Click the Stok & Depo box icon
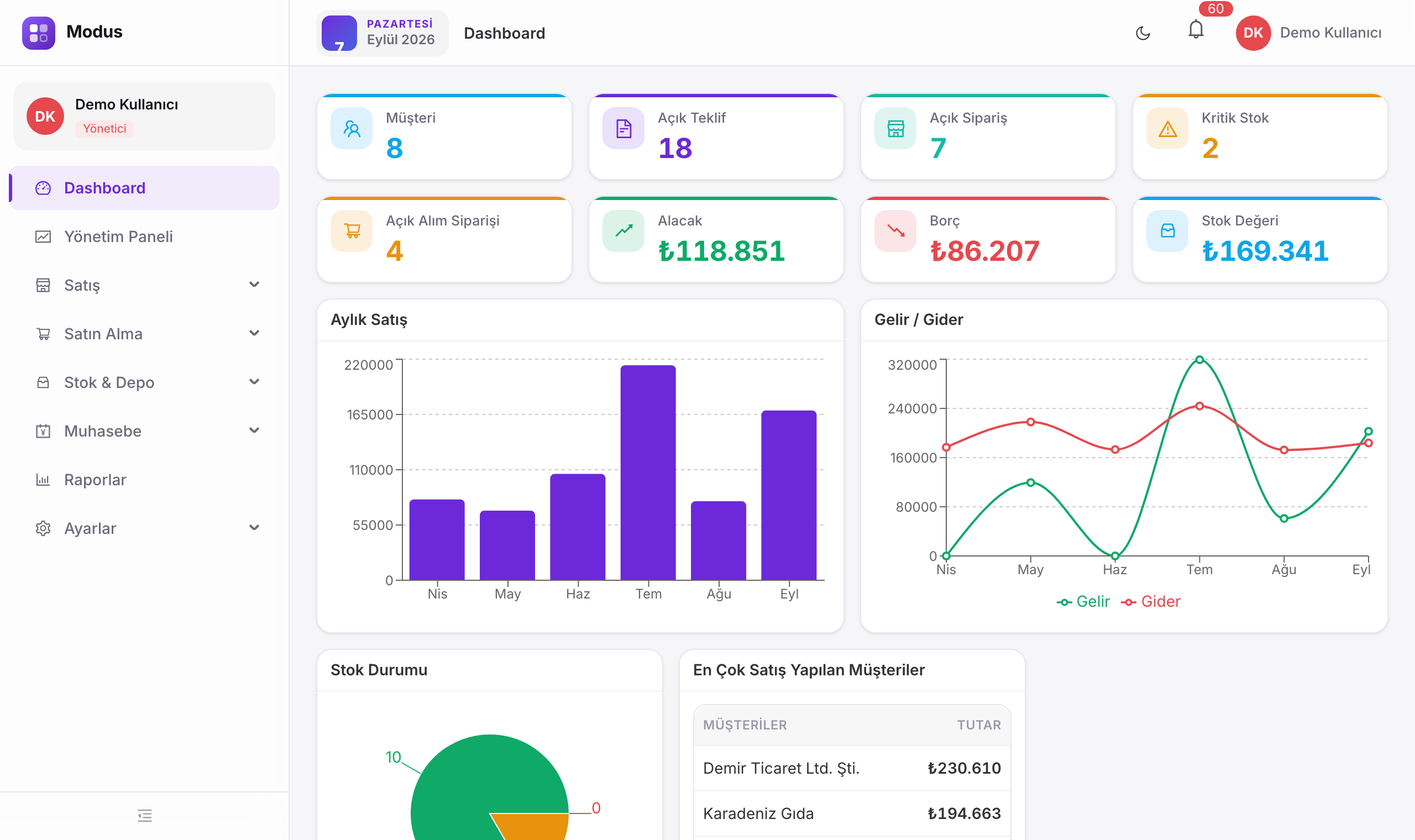The height and width of the screenshot is (840, 1415). (x=43, y=382)
